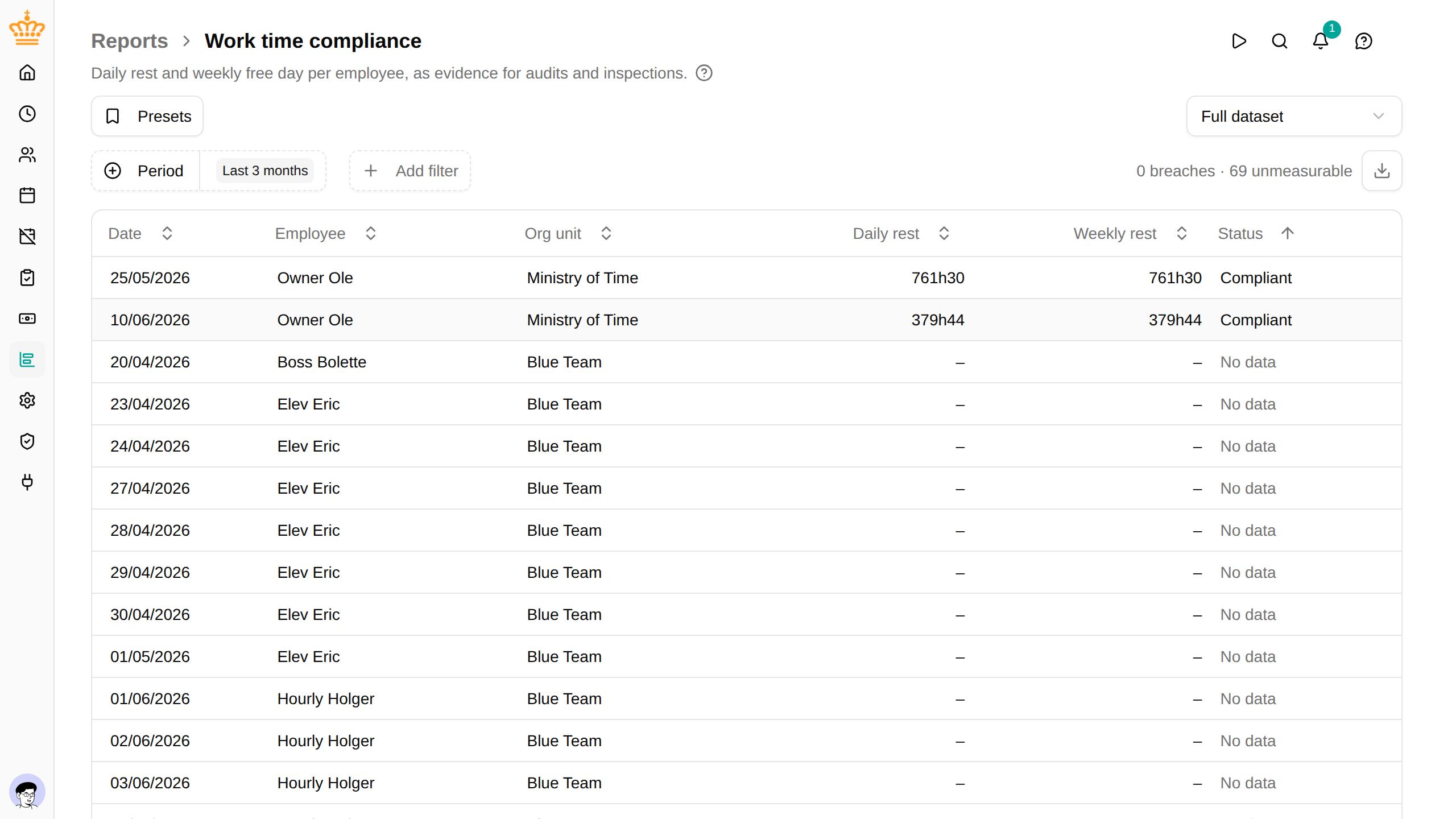Open the shield check icon
1456x819 pixels.
coord(27,441)
